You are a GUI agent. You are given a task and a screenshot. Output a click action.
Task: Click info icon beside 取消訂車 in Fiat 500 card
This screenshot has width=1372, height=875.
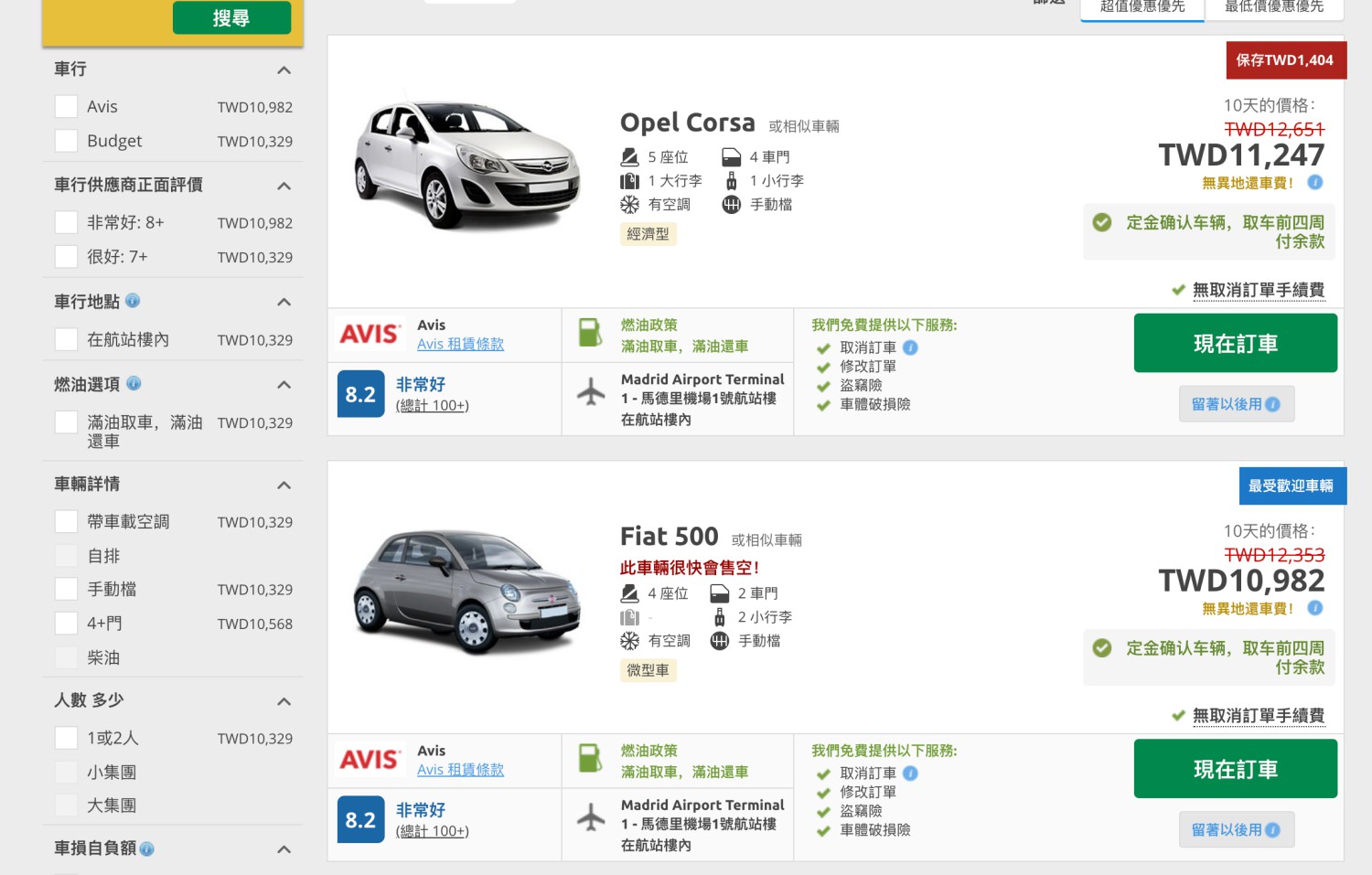pos(910,774)
